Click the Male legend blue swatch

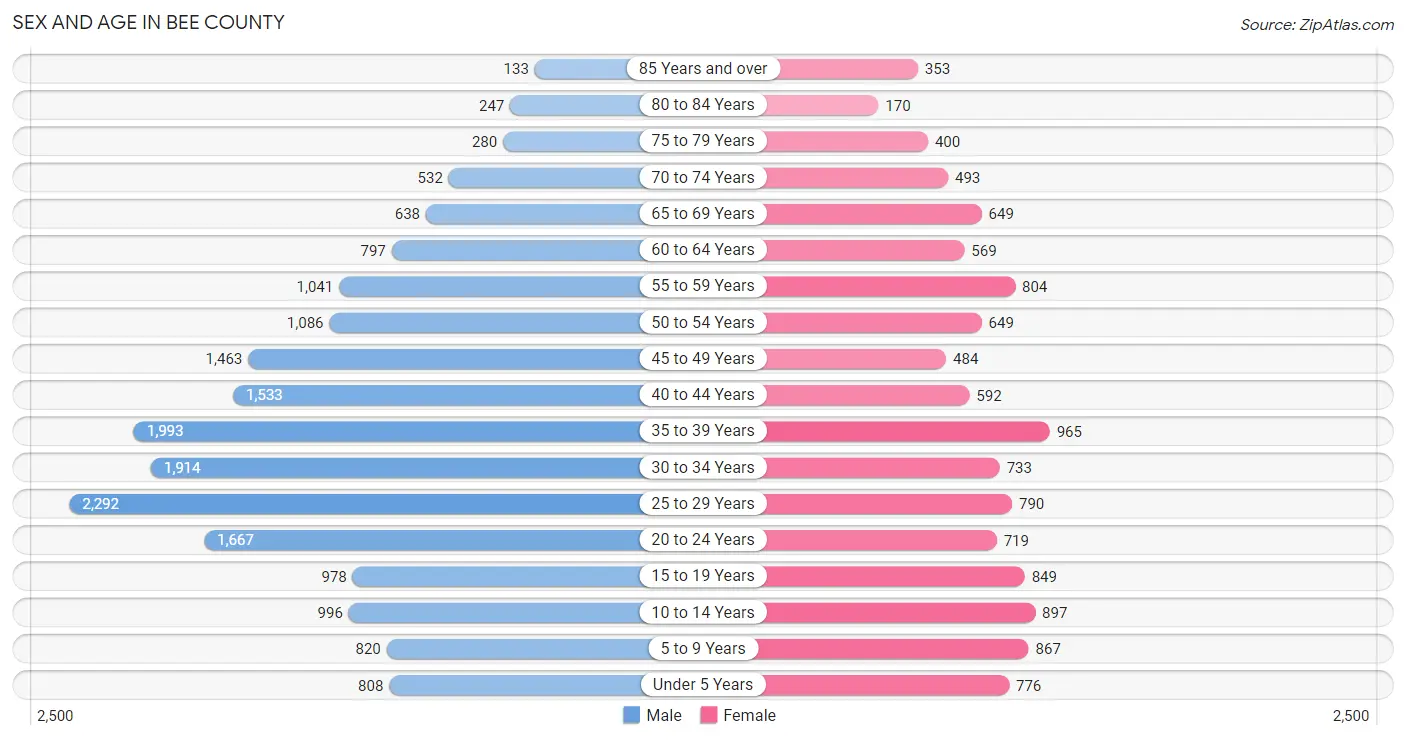631,715
